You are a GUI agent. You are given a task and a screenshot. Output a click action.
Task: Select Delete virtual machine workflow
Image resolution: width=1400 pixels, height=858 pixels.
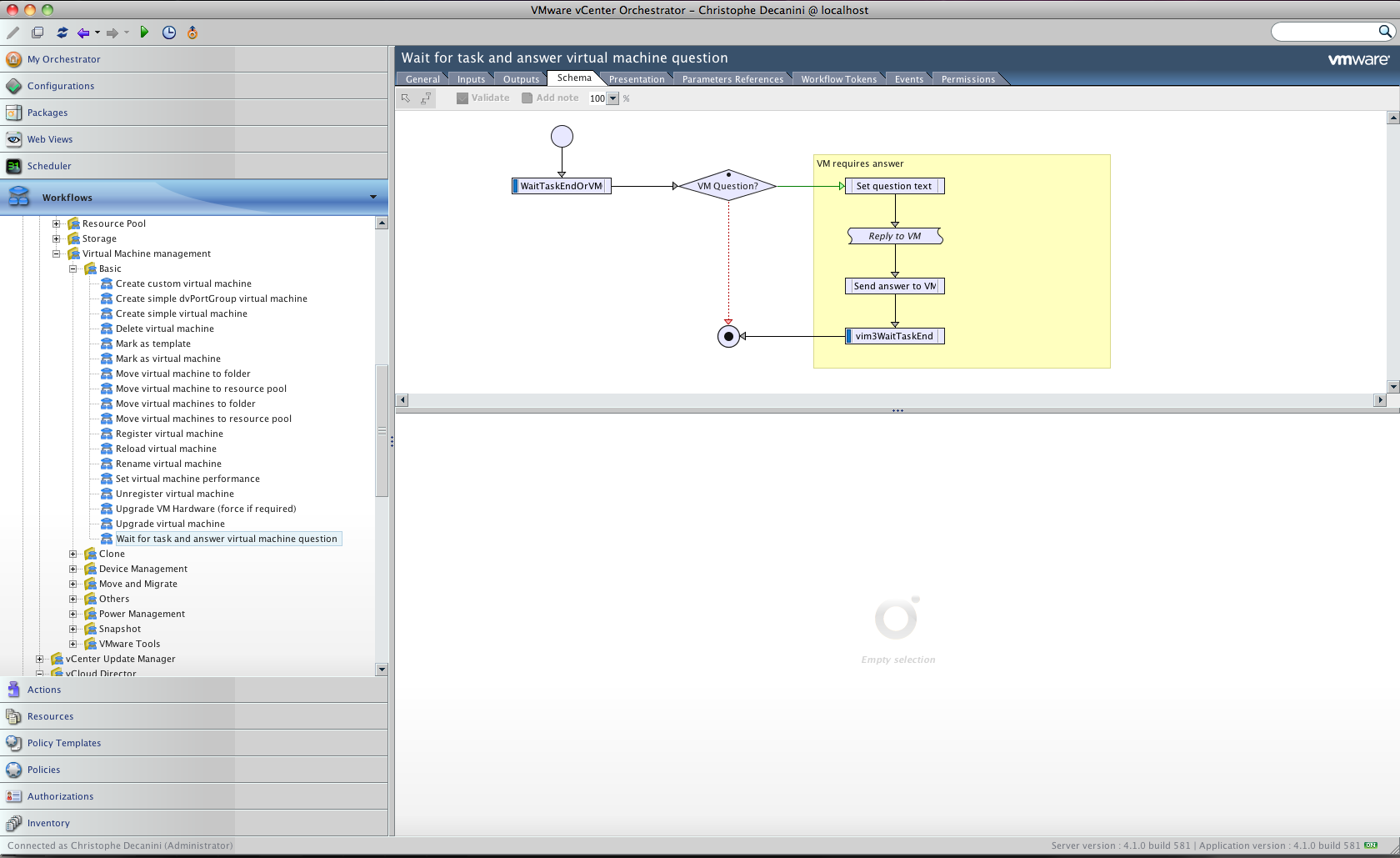tap(164, 329)
